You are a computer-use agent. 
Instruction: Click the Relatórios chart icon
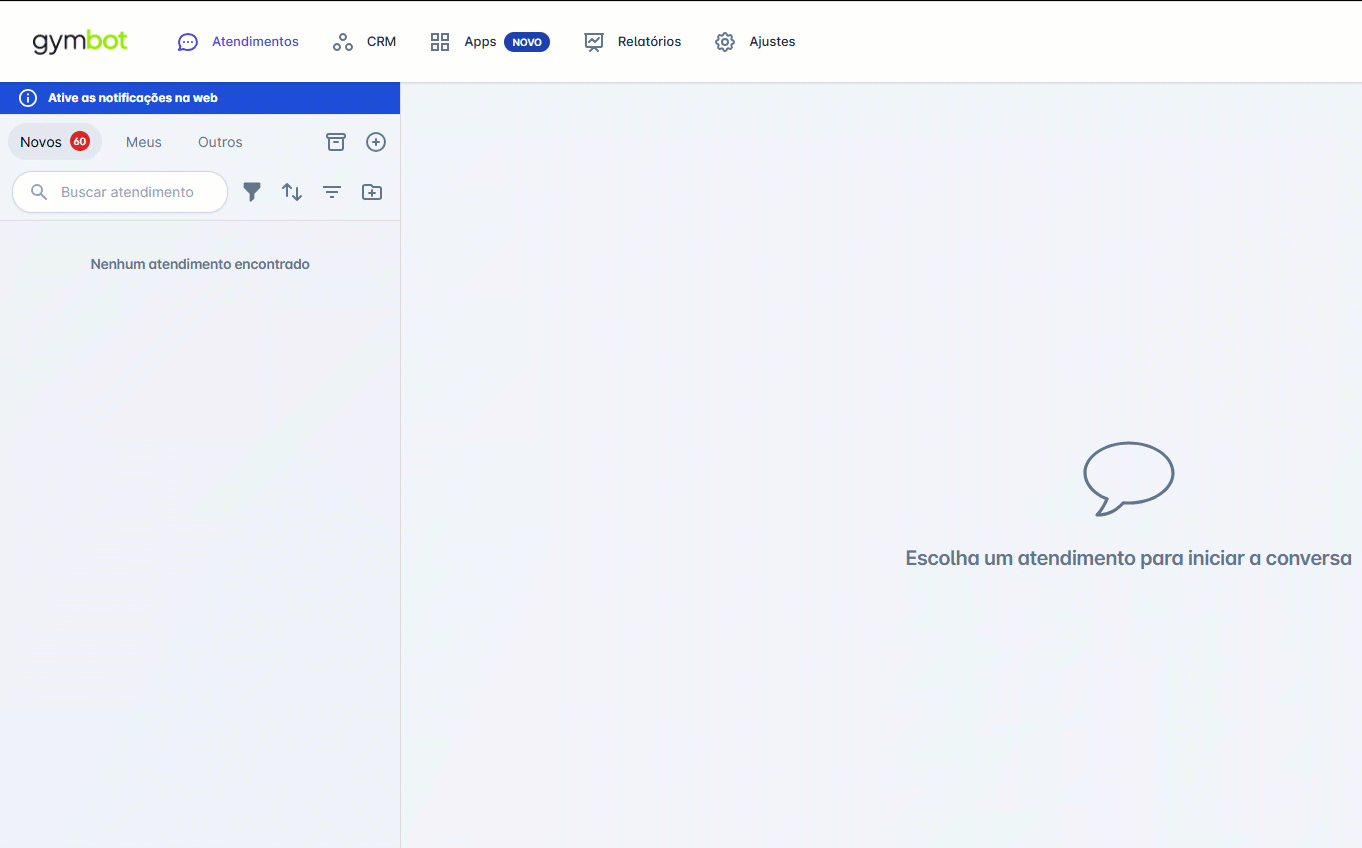tap(594, 42)
